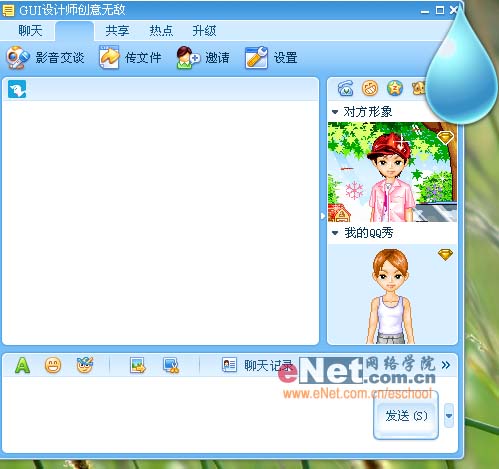The width and height of the screenshot is (499, 469).
Task: Click the magic emoticon face icon
Action: click(x=85, y=365)
